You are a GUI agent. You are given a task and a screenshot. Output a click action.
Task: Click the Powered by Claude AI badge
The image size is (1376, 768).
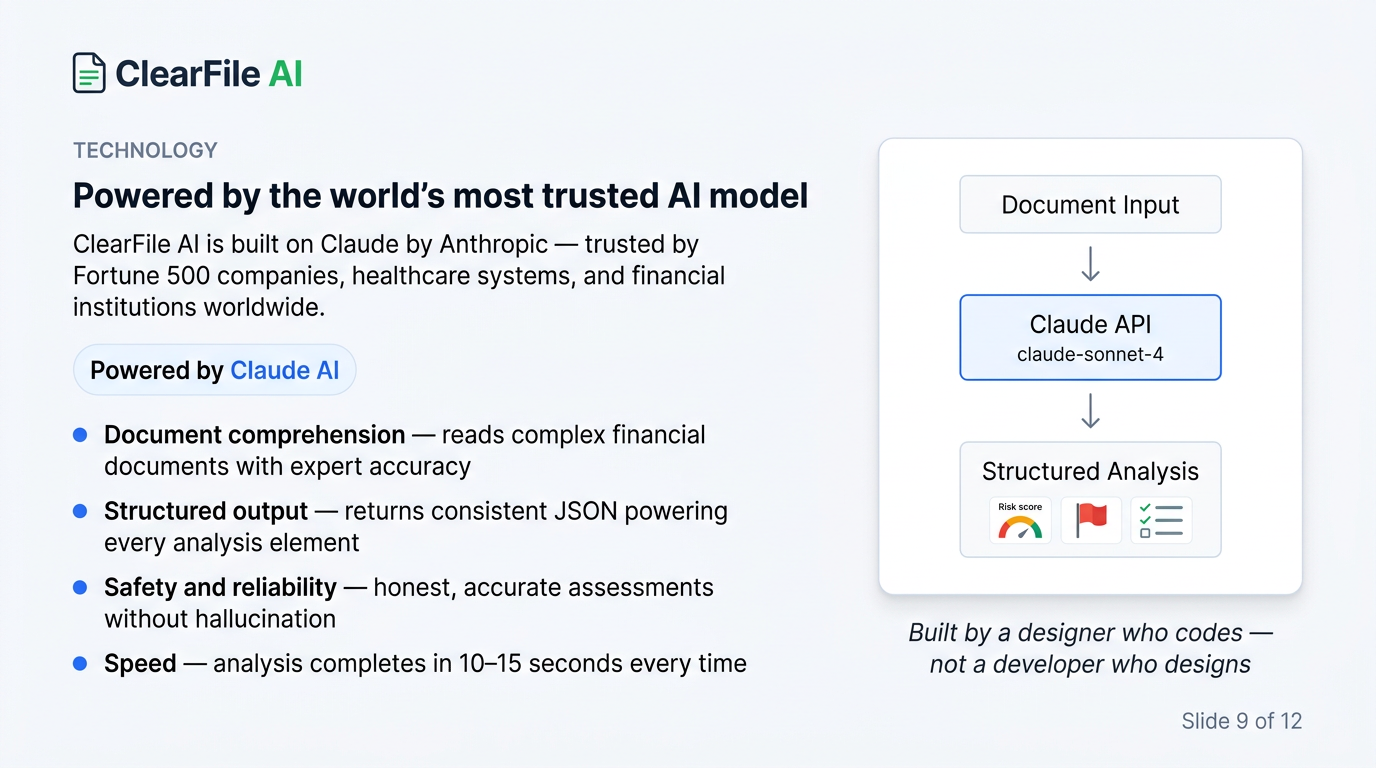coord(215,370)
